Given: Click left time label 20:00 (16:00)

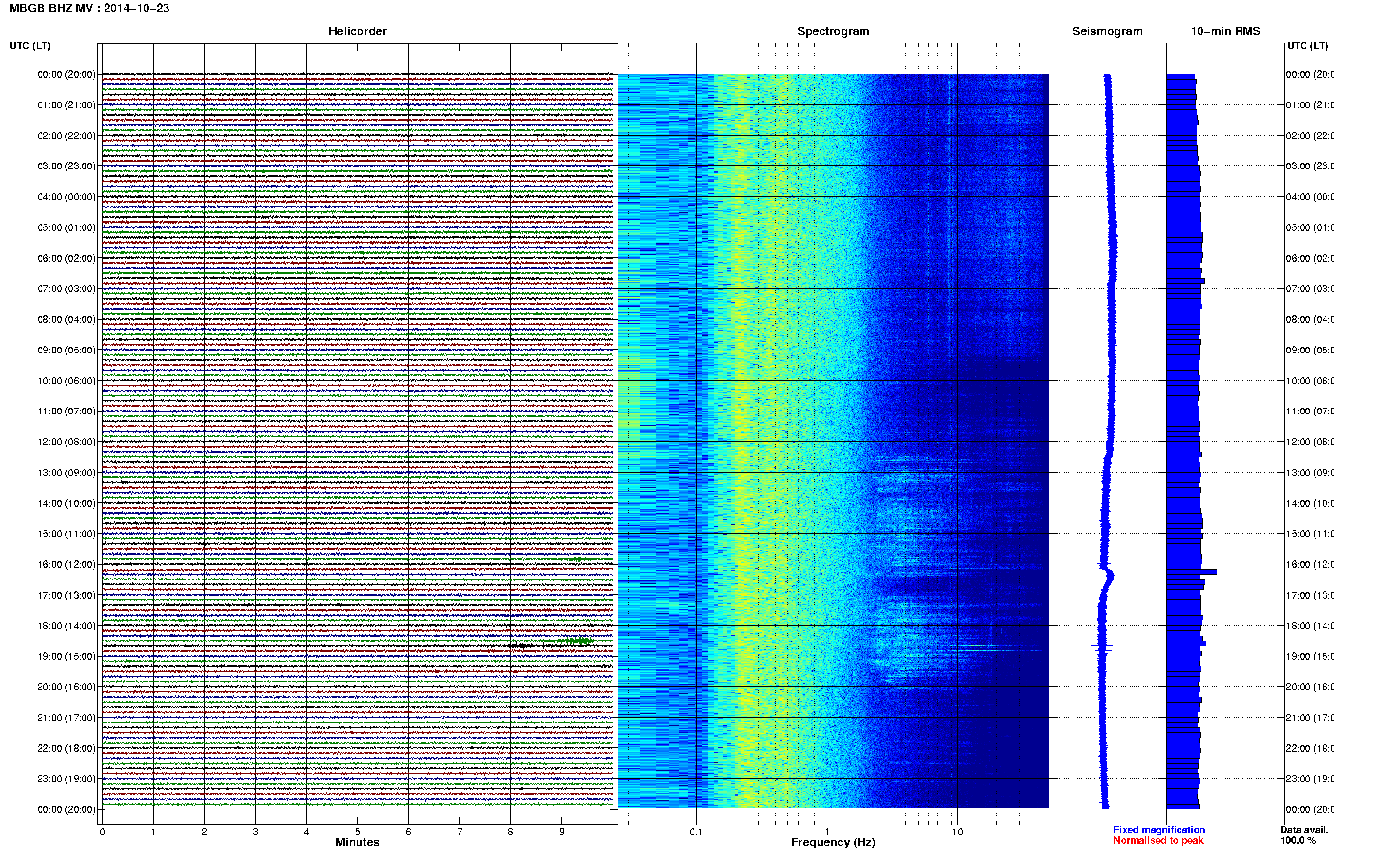Looking at the screenshot, I should click(x=66, y=686).
